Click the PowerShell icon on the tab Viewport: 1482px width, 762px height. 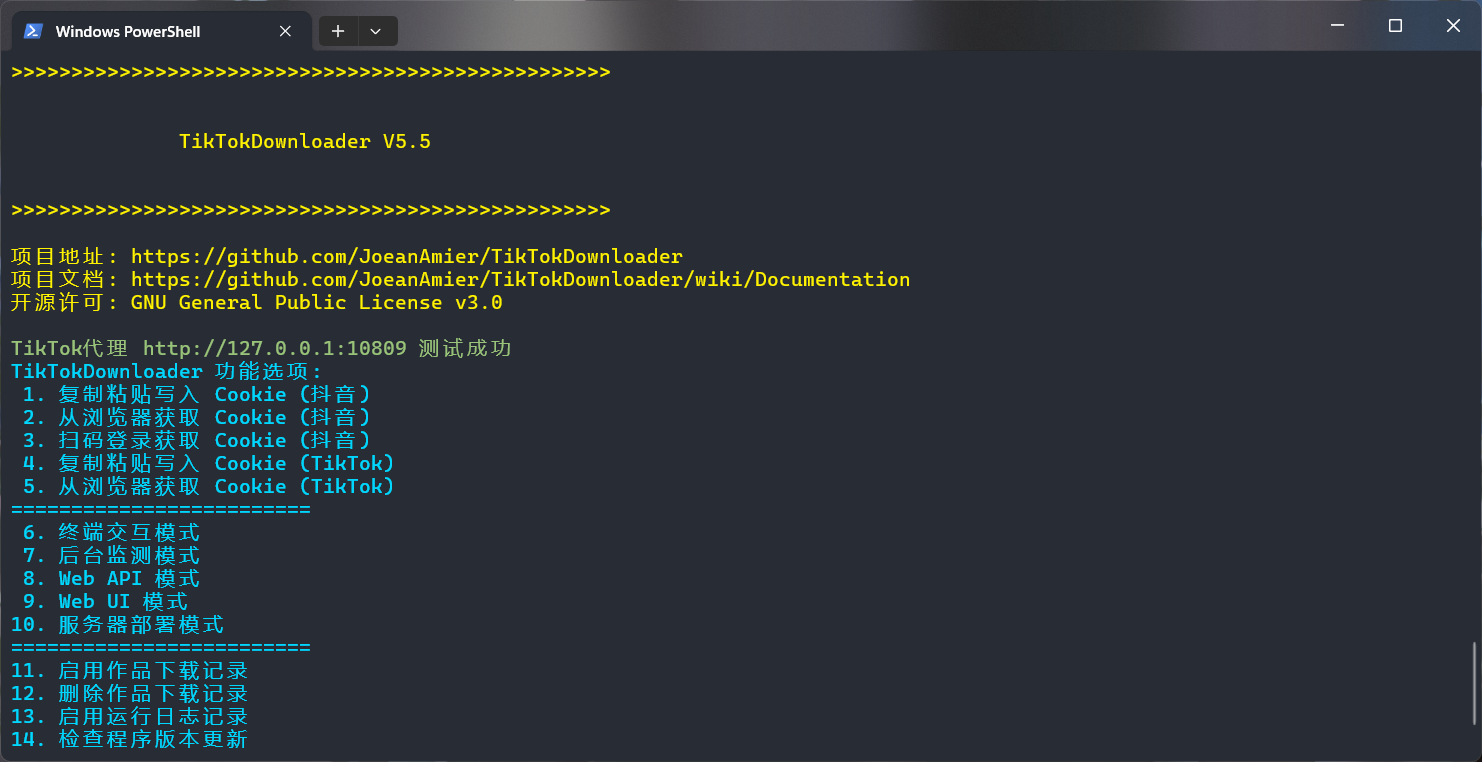point(33,31)
